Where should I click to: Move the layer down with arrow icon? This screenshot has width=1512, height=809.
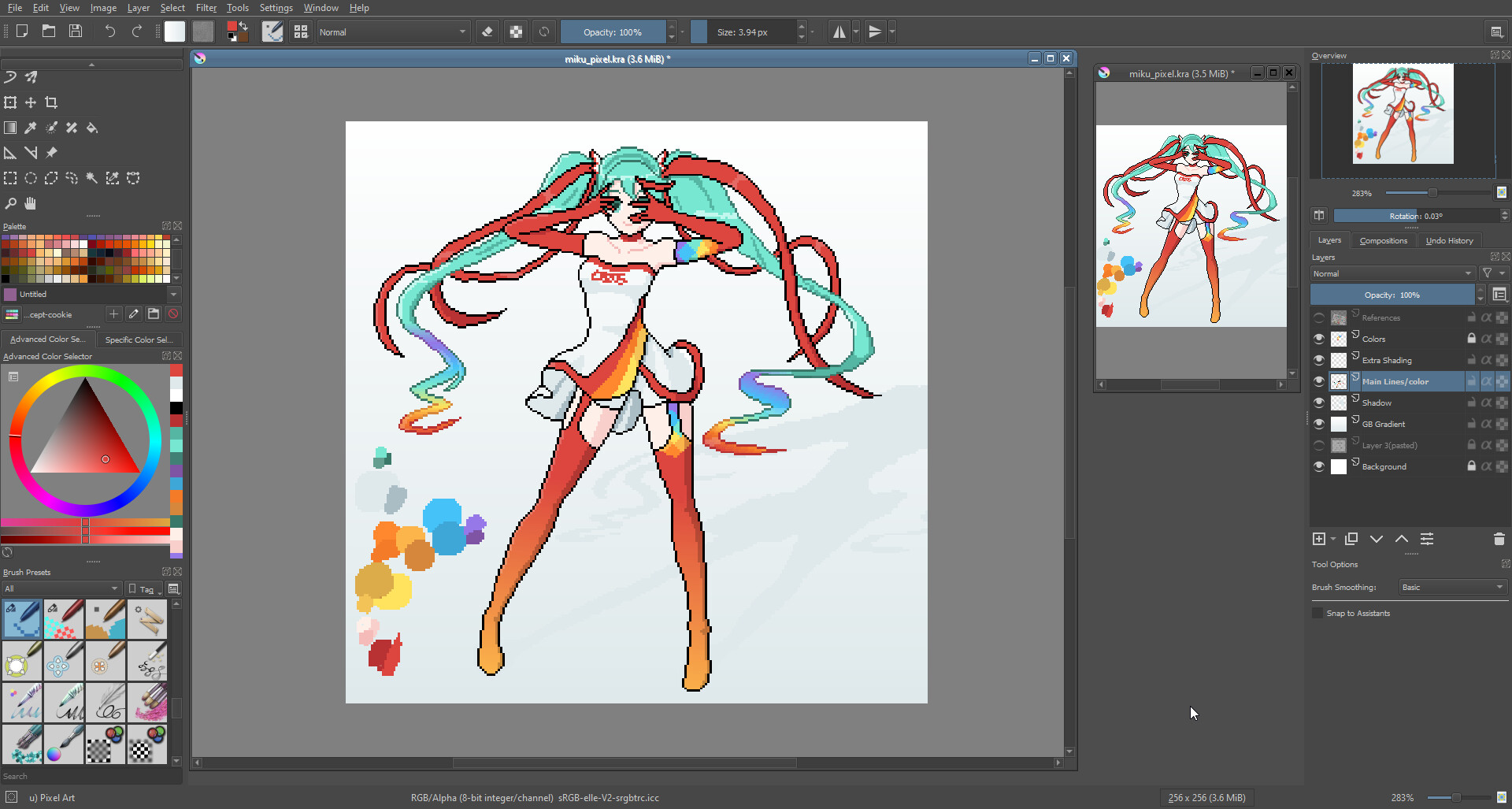pos(1377,539)
